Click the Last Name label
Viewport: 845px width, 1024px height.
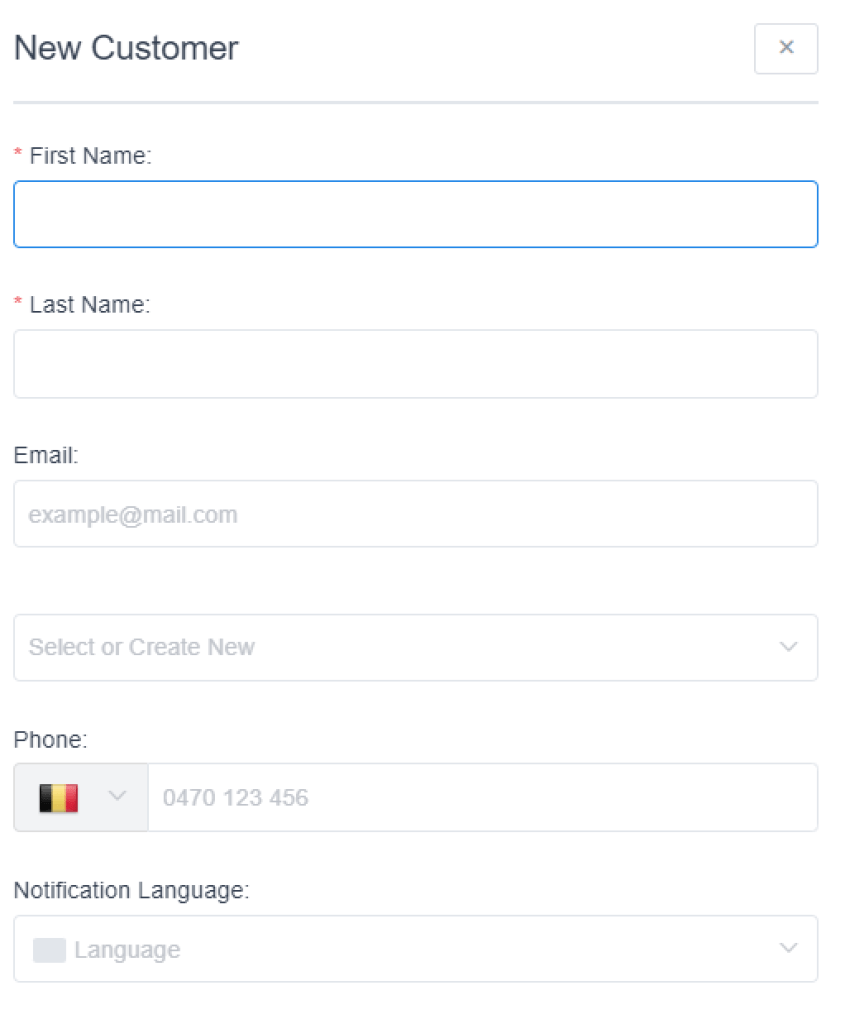(x=90, y=306)
